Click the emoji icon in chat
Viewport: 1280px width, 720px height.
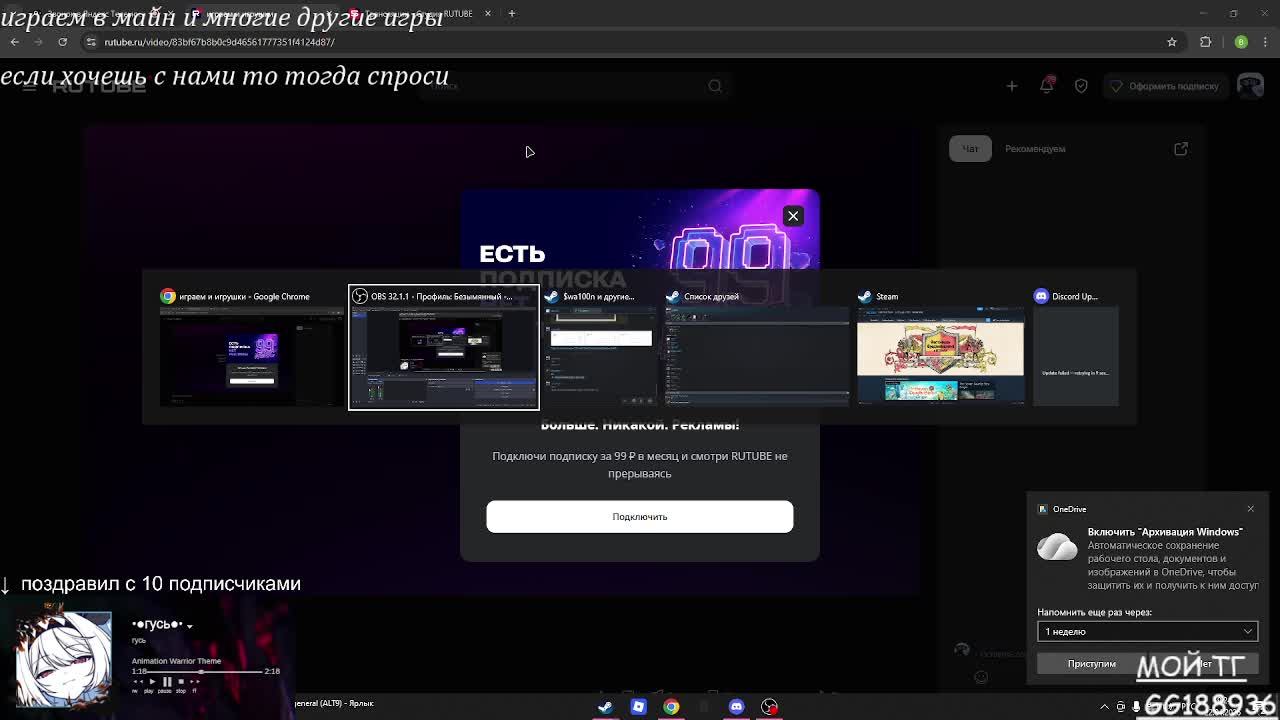pyautogui.click(x=981, y=677)
